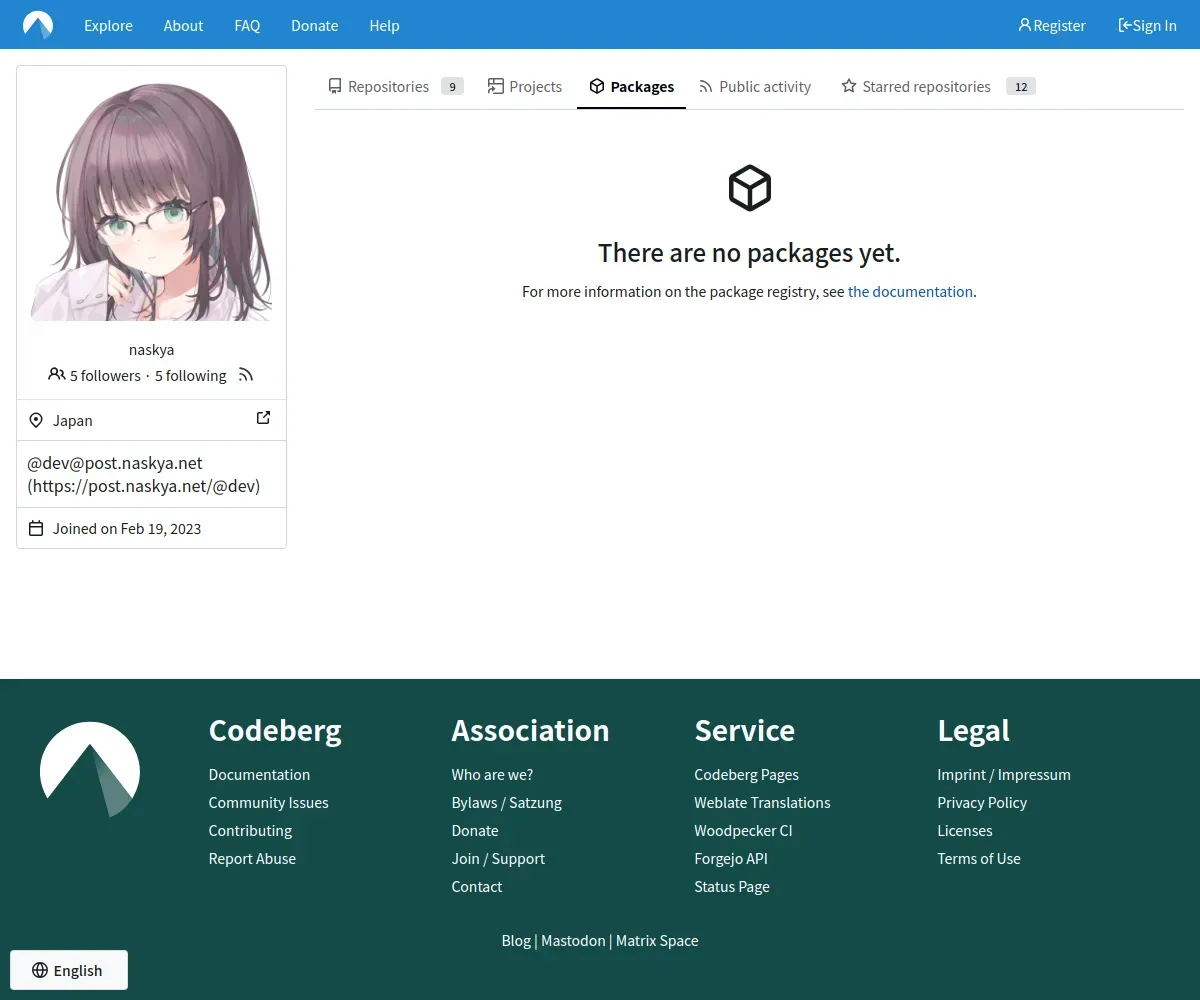Open Codeberg Pages link
This screenshot has height=1000, width=1200.
[746, 775]
